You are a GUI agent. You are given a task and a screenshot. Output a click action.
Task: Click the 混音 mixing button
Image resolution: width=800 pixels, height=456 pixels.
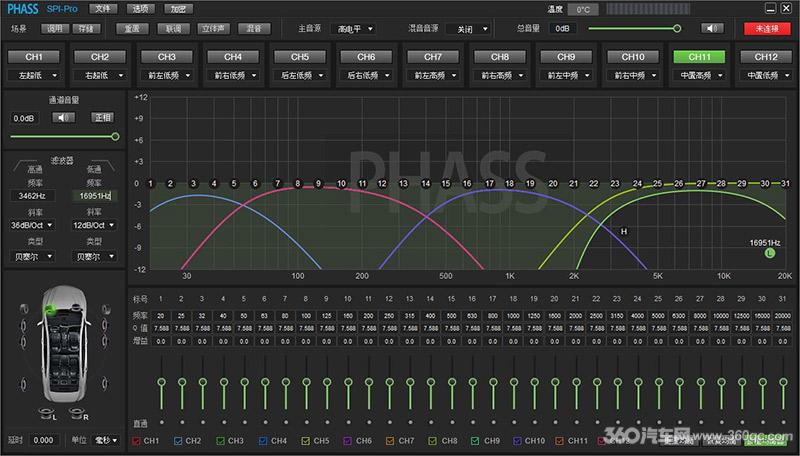click(254, 29)
